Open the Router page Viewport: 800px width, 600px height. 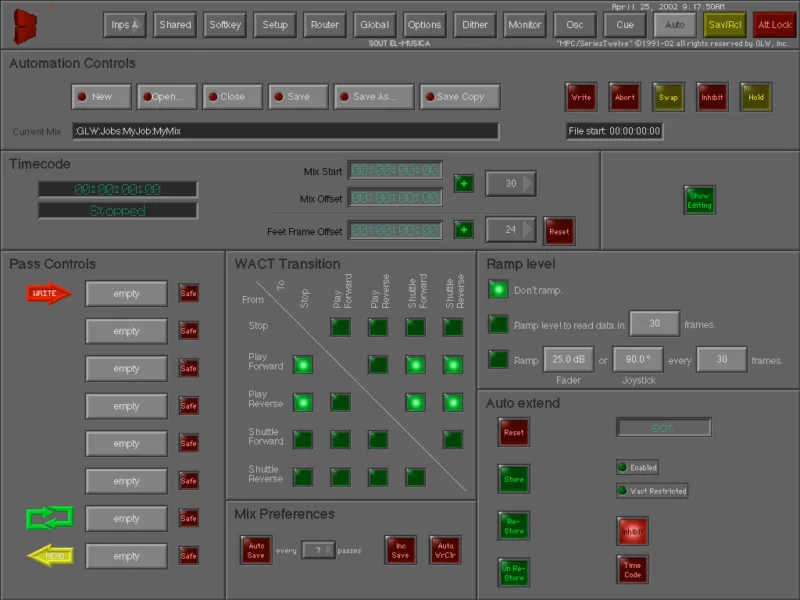(x=325, y=25)
